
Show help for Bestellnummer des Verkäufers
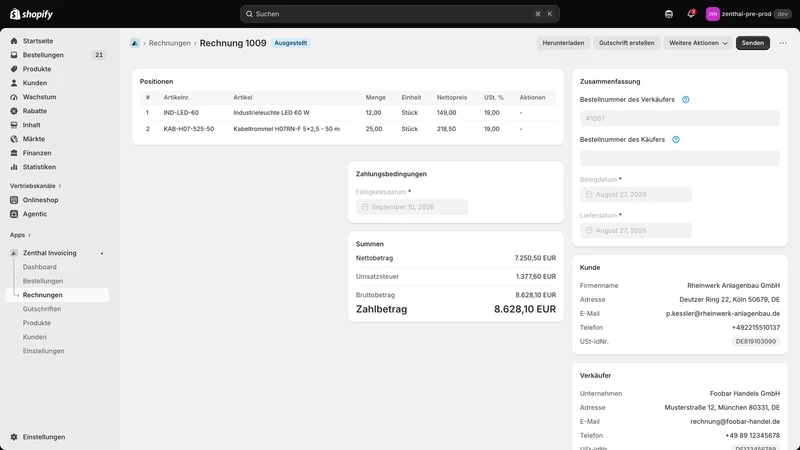pos(686,99)
